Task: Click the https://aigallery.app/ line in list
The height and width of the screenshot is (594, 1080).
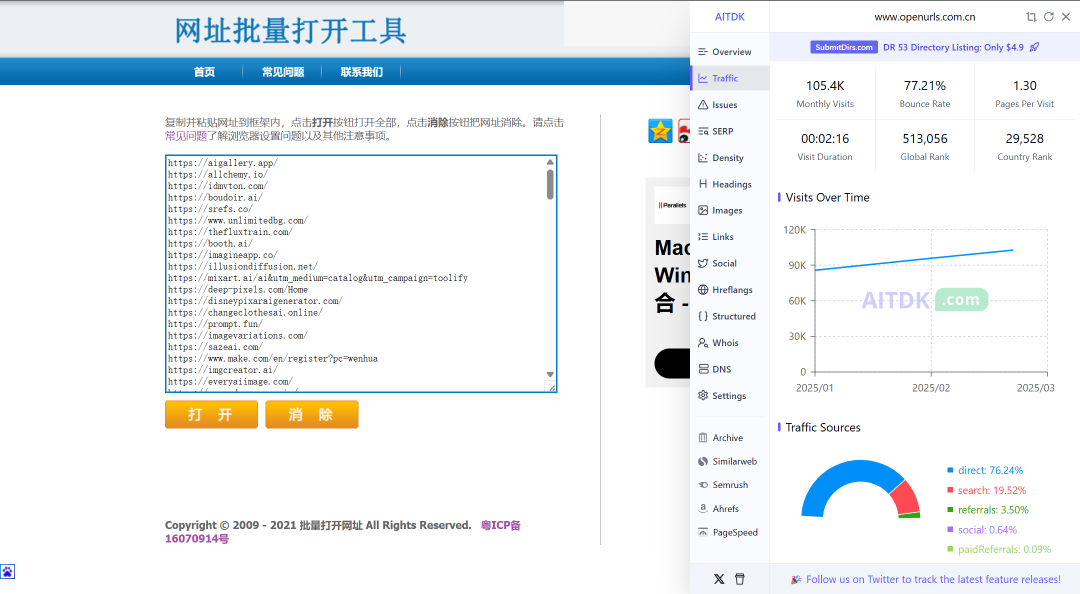Action: click(222, 163)
